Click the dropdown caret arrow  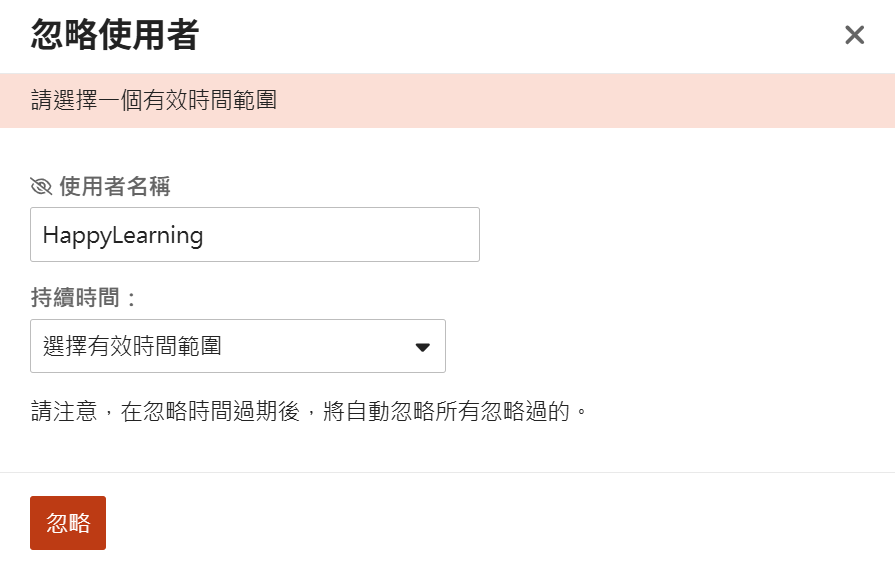click(422, 347)
